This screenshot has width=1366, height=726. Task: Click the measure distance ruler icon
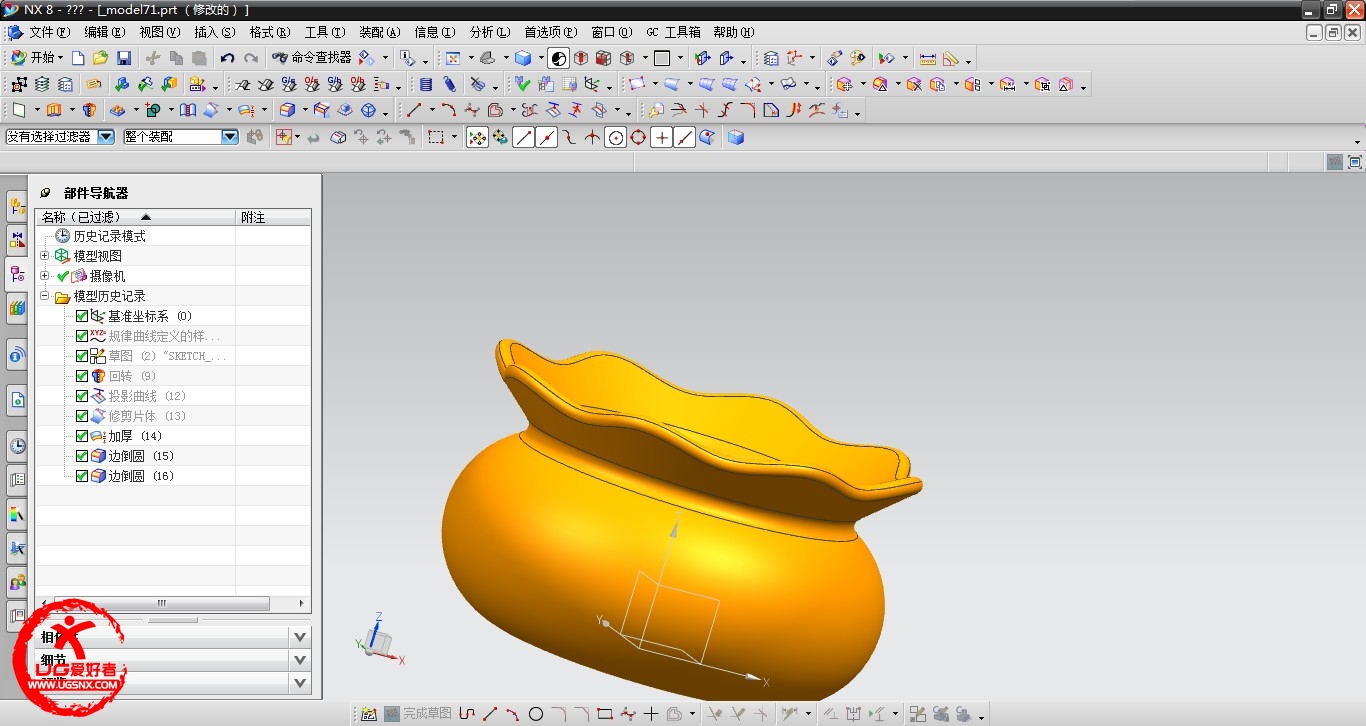(x=927, y=58)
